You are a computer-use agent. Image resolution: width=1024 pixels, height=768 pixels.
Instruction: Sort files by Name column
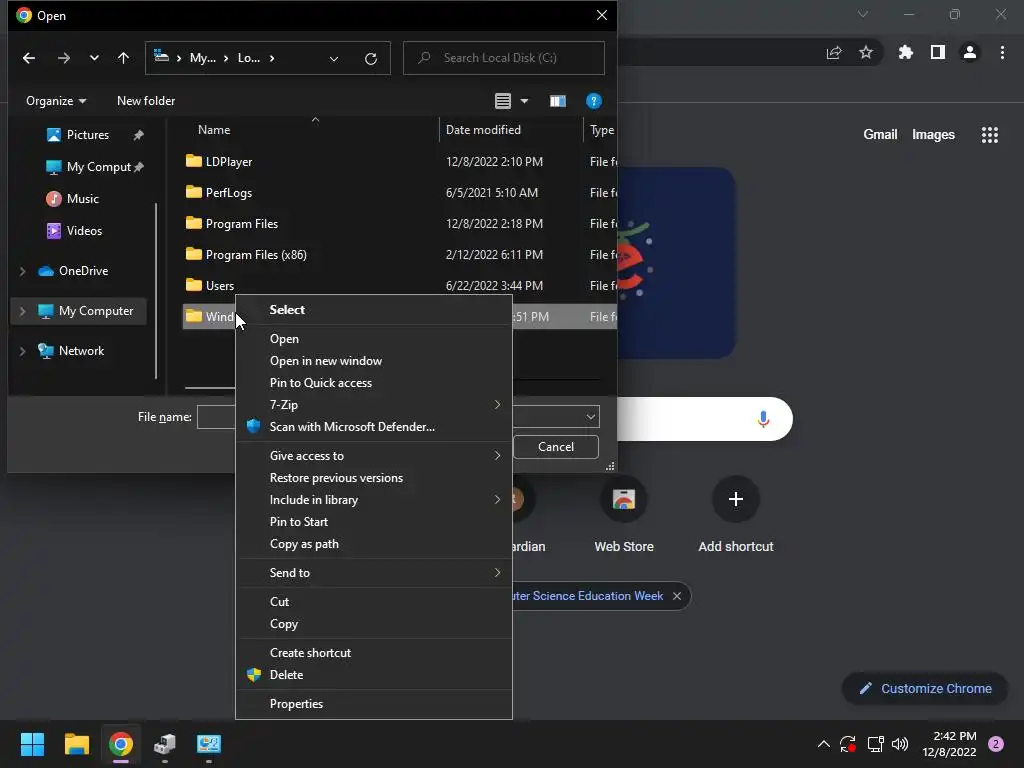pos(214,130)
